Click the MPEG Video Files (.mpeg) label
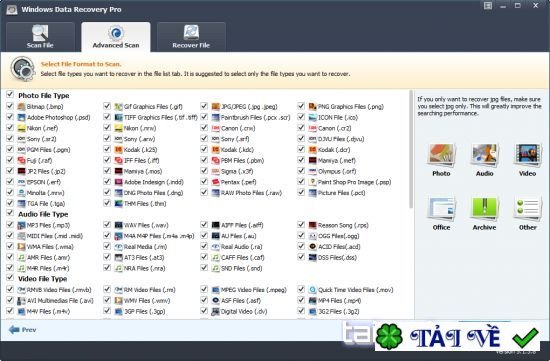The image size is (550, 361). point(254,290)
